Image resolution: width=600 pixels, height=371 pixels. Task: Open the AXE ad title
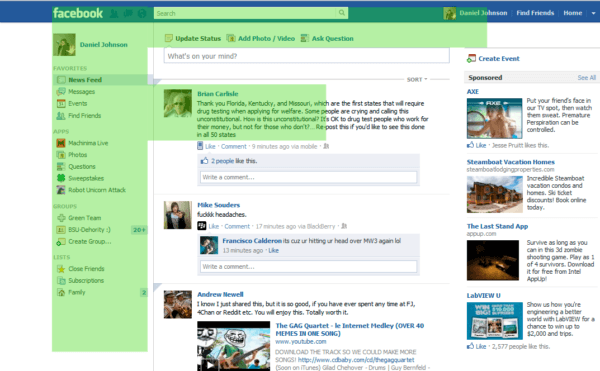pyautogui.click(x=473, y=91)
